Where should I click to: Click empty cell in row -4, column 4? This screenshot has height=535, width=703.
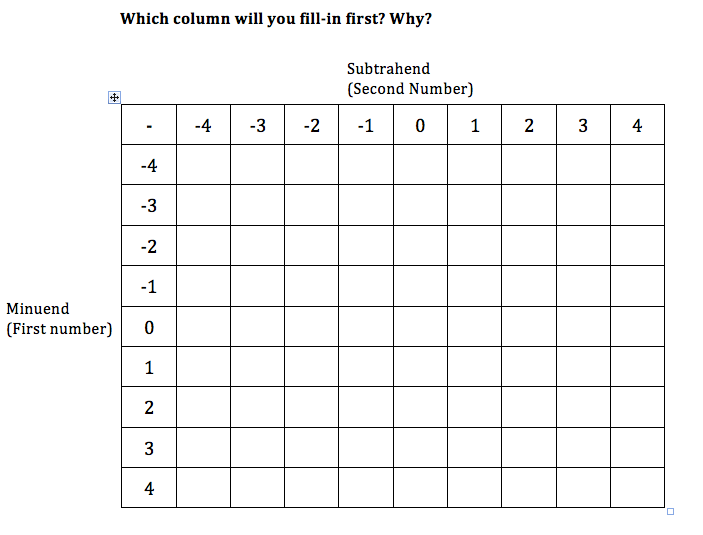637,165
